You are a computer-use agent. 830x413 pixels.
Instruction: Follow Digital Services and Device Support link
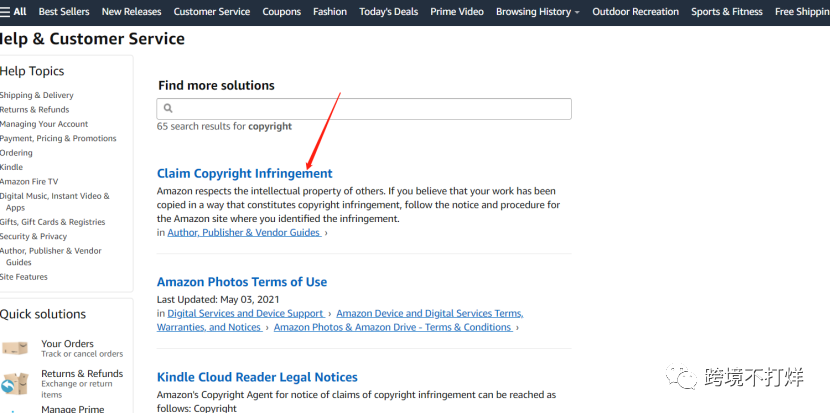(246, 313)
